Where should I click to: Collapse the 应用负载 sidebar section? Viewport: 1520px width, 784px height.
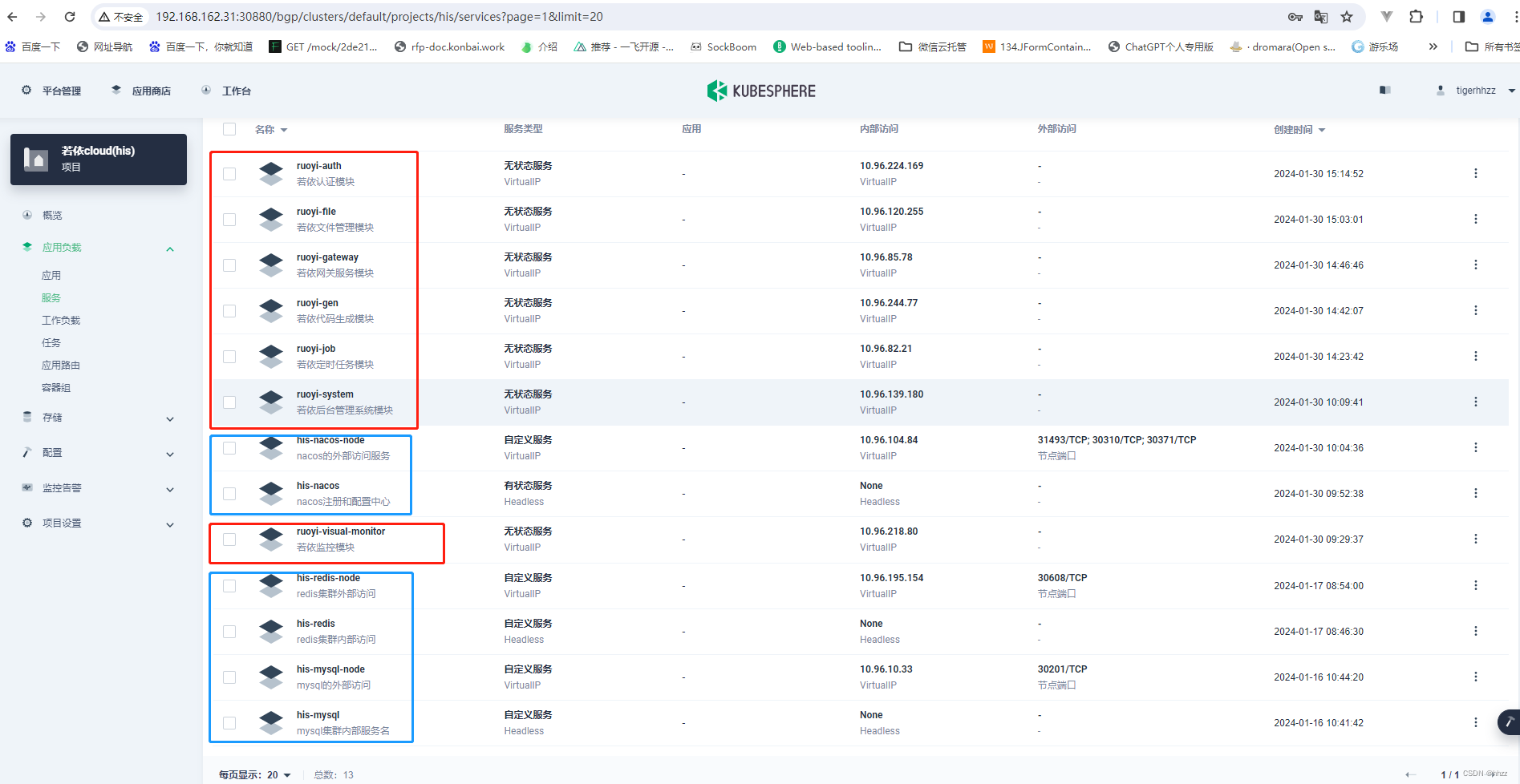point(170,249)
